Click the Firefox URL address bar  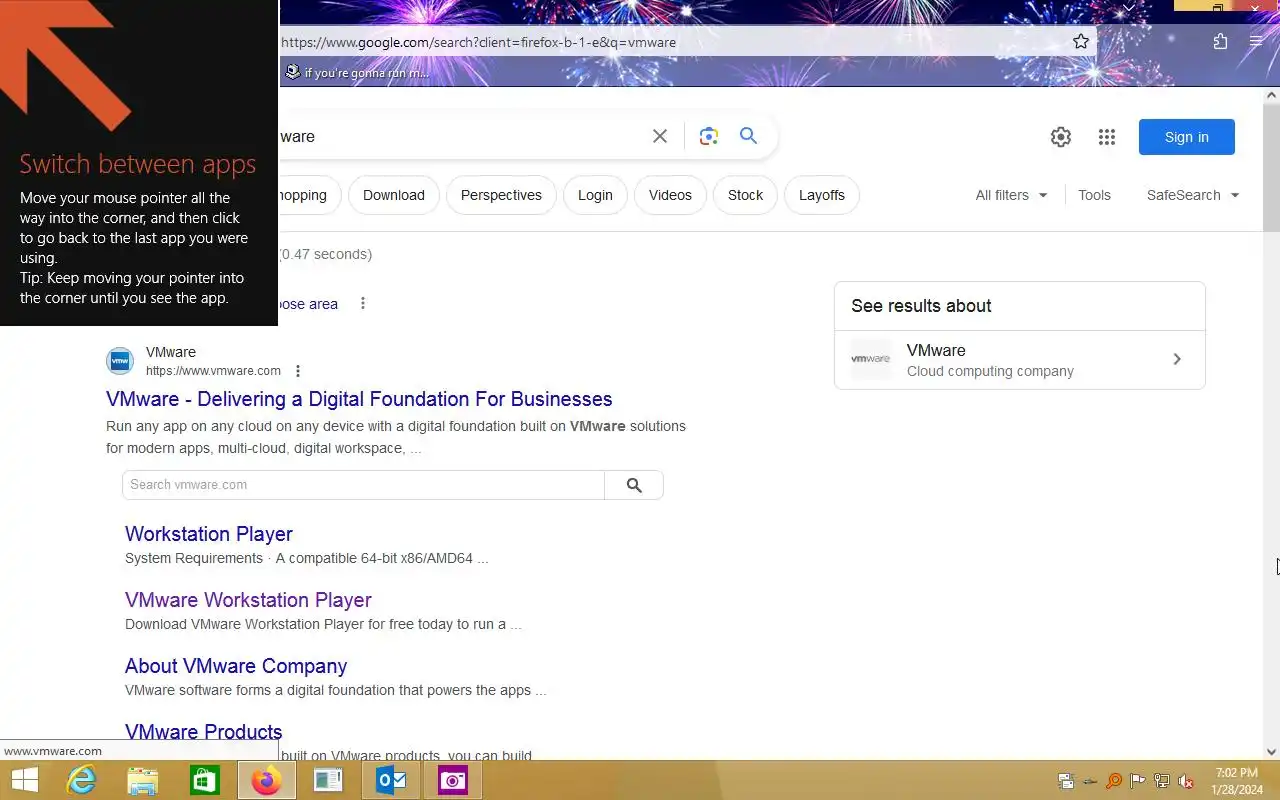[670, 42]
